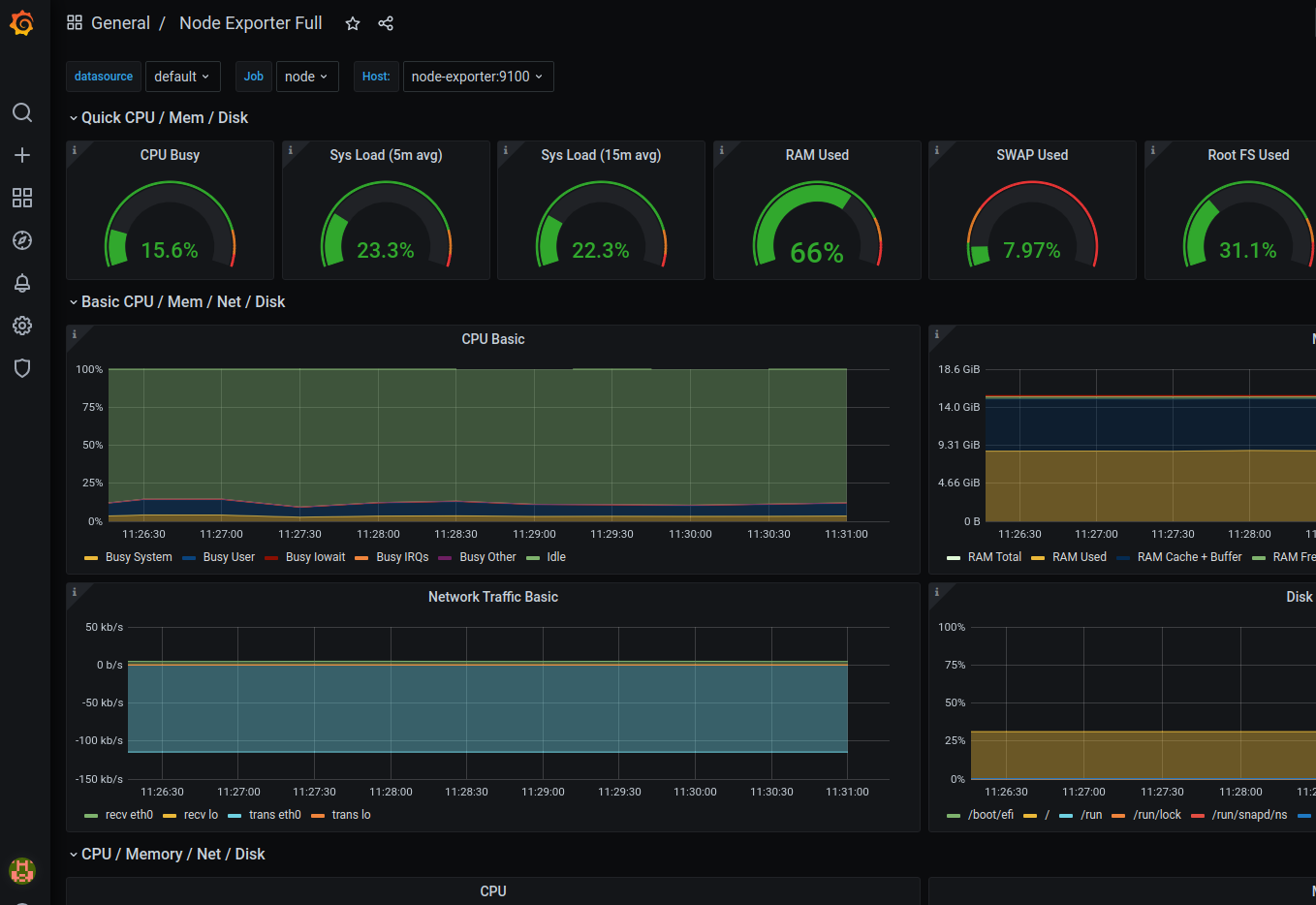Open CPU Busy panel title menu
Viewport: 1316px width, 905px height.
click(x=170, y=155)
